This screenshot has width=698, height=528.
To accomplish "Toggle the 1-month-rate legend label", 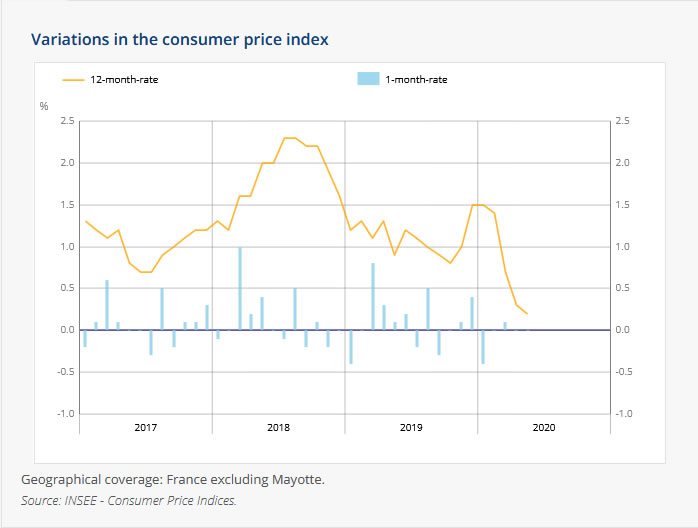I will (x=416, y=80).
